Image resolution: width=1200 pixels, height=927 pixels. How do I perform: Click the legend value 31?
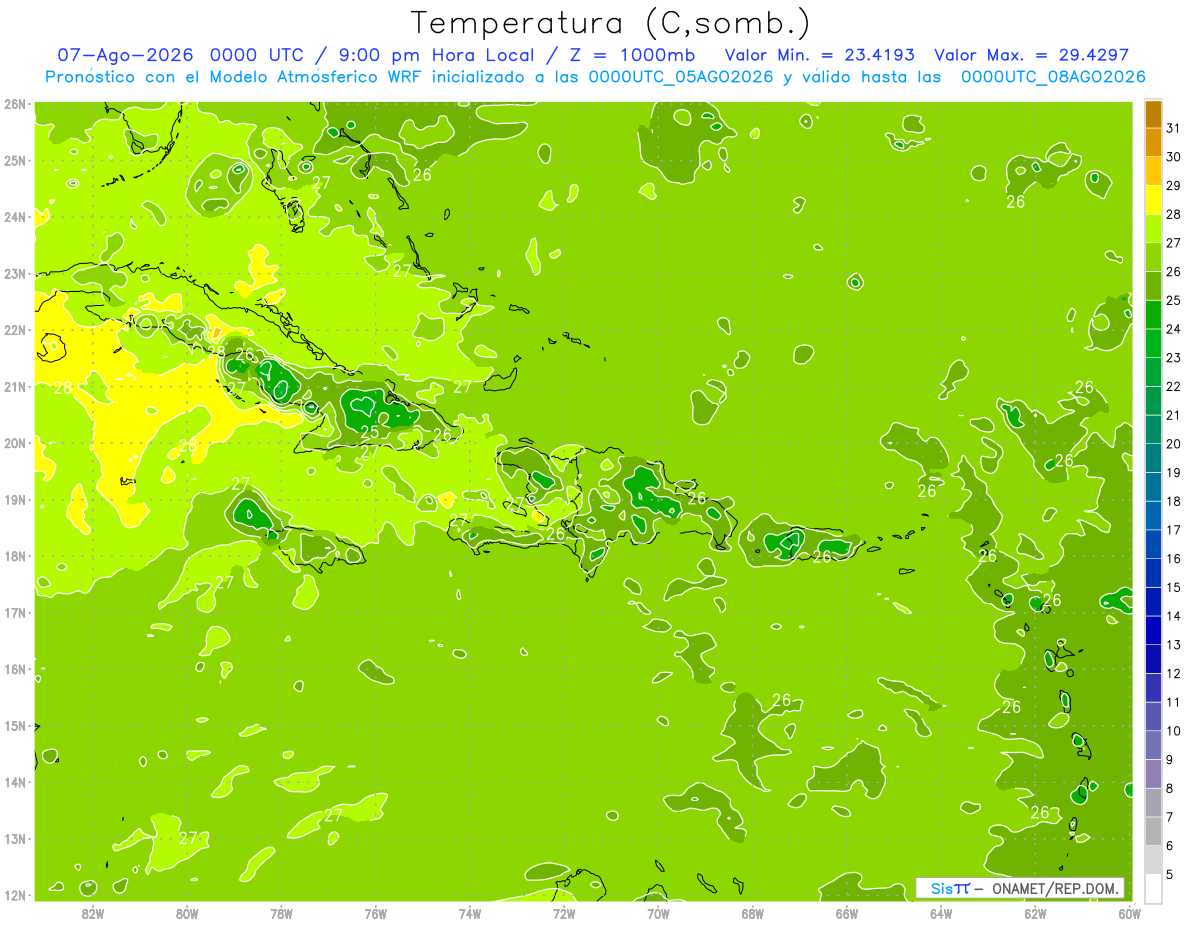1173,128
